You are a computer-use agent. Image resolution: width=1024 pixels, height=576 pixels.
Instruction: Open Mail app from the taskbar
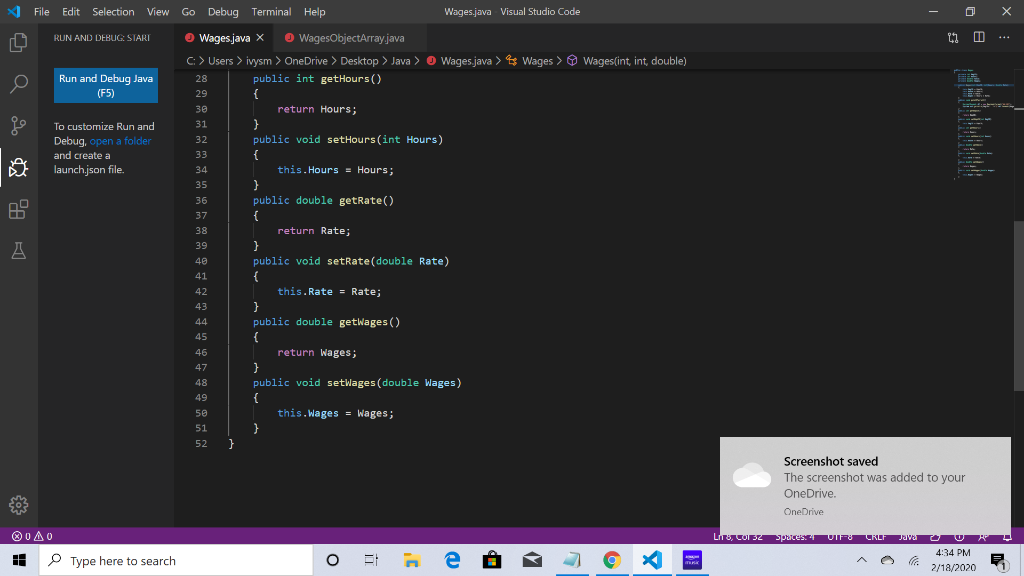tap(532, 560)
